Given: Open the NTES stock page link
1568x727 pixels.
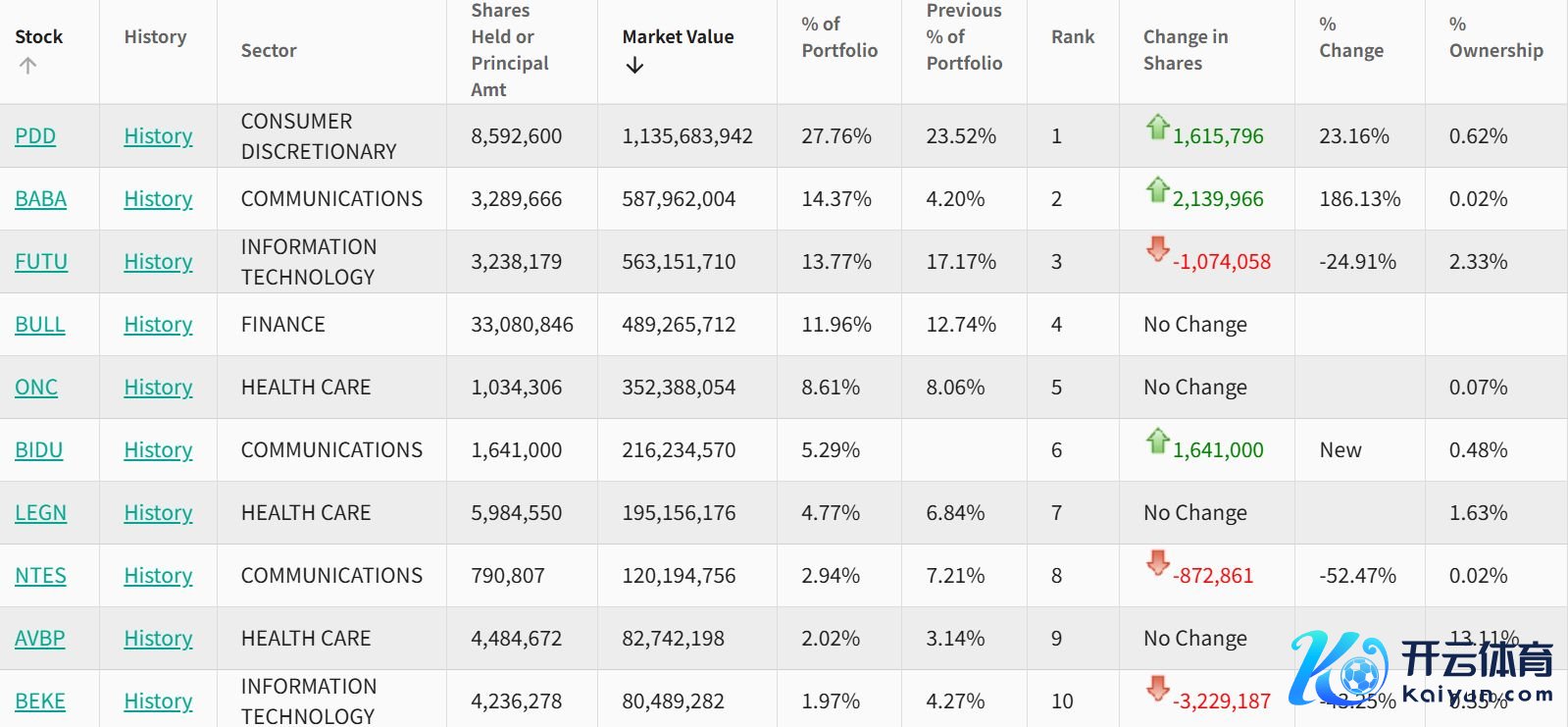Looking at the screenshot, I should pyautogui.click(x=40, y=576).
